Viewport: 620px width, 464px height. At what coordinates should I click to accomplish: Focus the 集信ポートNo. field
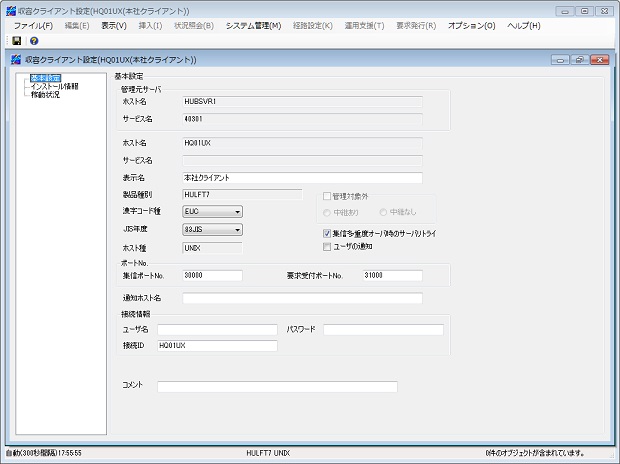pyautogui.click(x=212, y=276)
